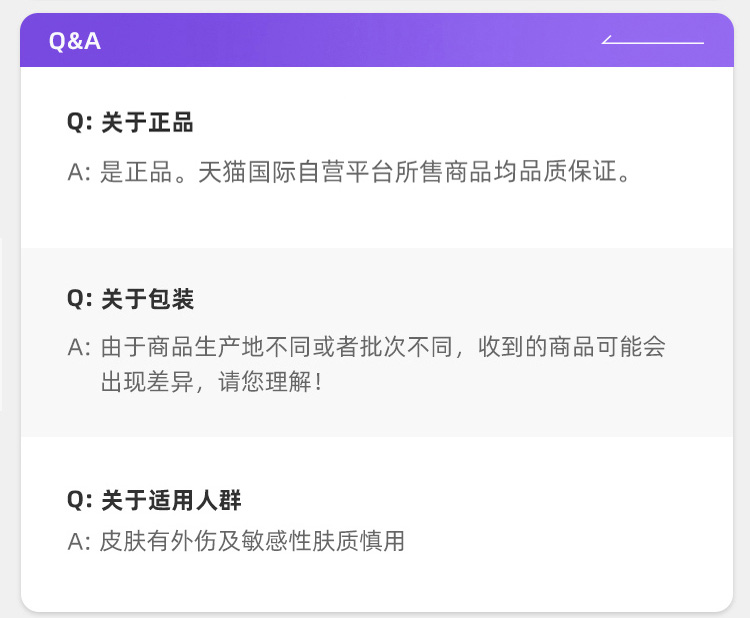
Task: Click the A: label before 皮肤有外伤
Action: pyautogui.click(x=80, y=542)
